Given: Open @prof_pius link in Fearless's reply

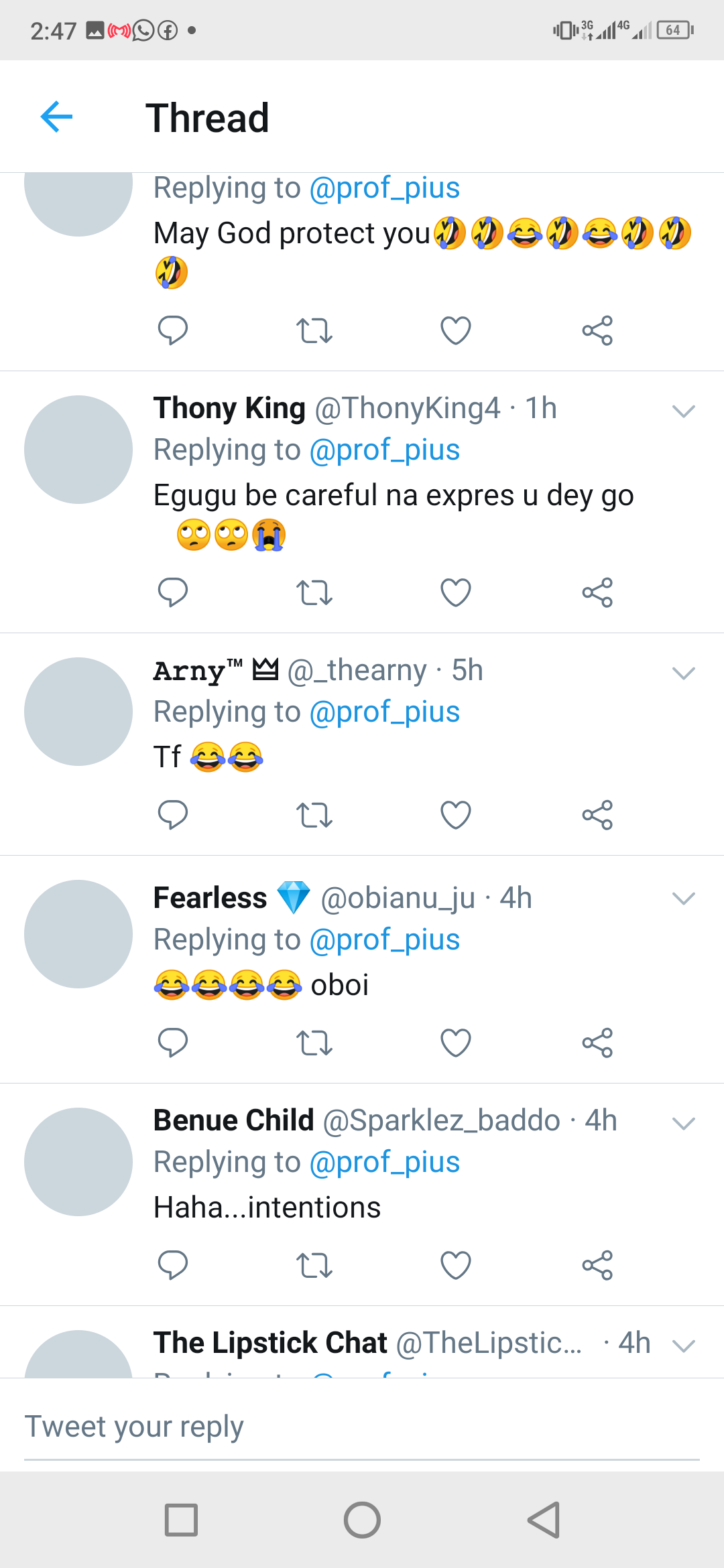Looking at the screenshot, I should tap(384, 940).
